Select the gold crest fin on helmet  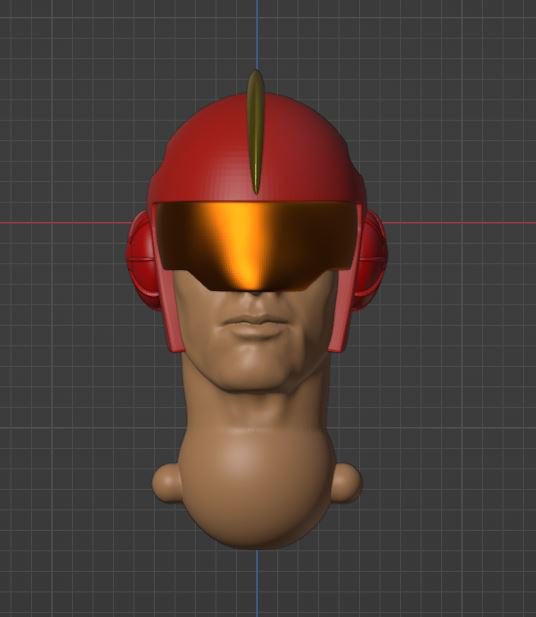255,132
